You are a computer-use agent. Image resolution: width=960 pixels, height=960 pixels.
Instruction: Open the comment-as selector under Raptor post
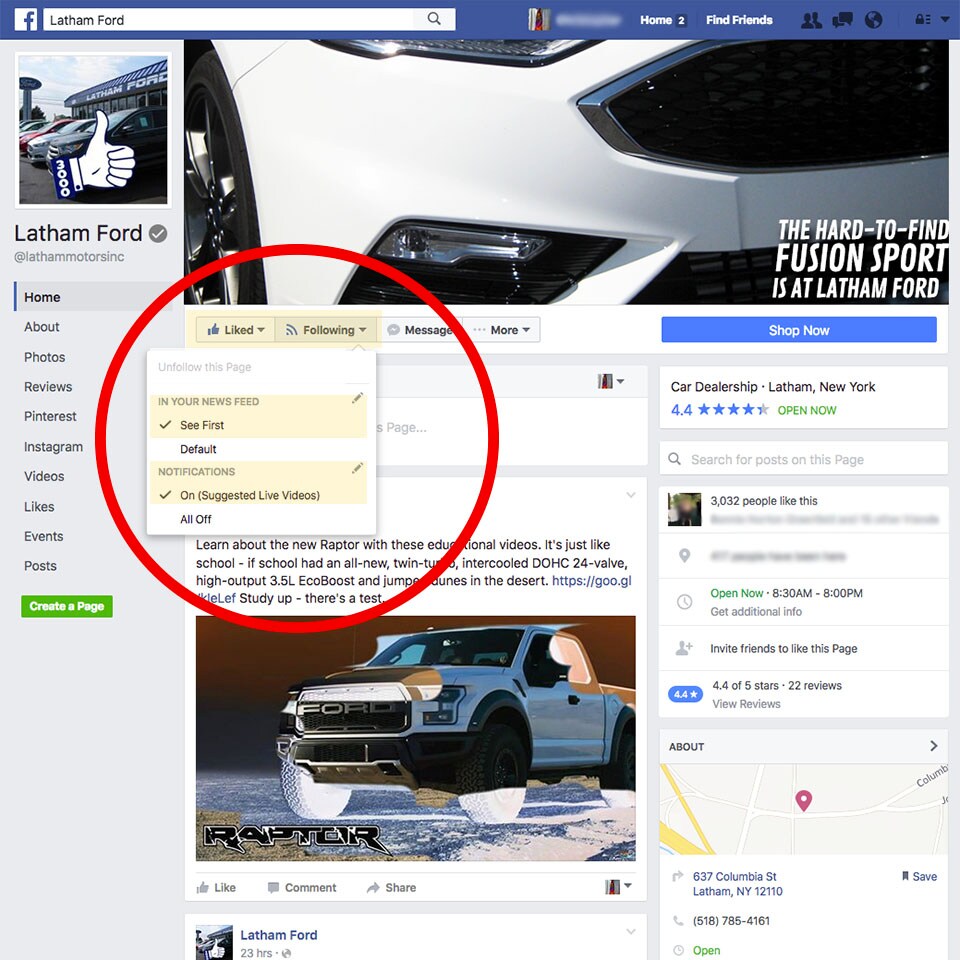(x=618, y=887)
